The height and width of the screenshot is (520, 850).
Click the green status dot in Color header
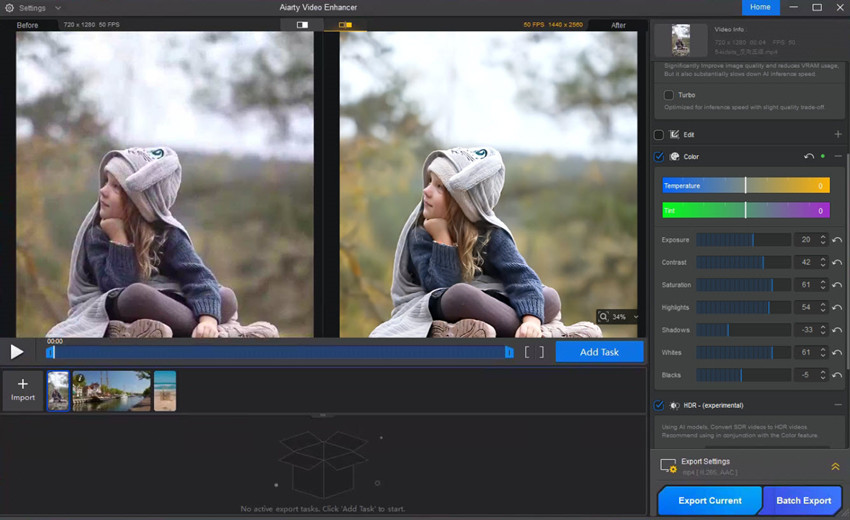pyautogui.click(x=823, y=156)
